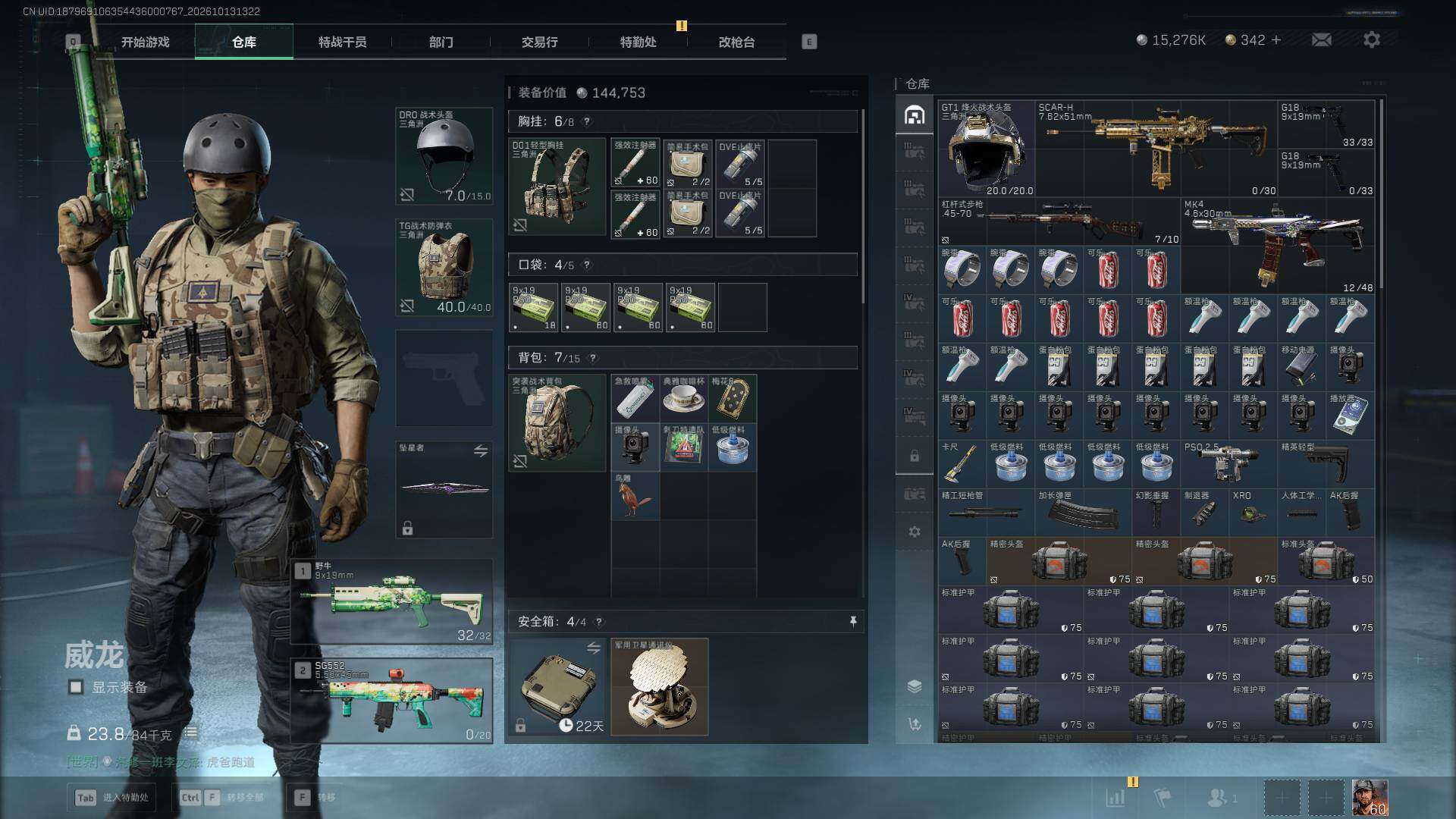Add currency with the plus beside 342
The width and height of the screenshot is (1456, 819).
point(1276,39)
